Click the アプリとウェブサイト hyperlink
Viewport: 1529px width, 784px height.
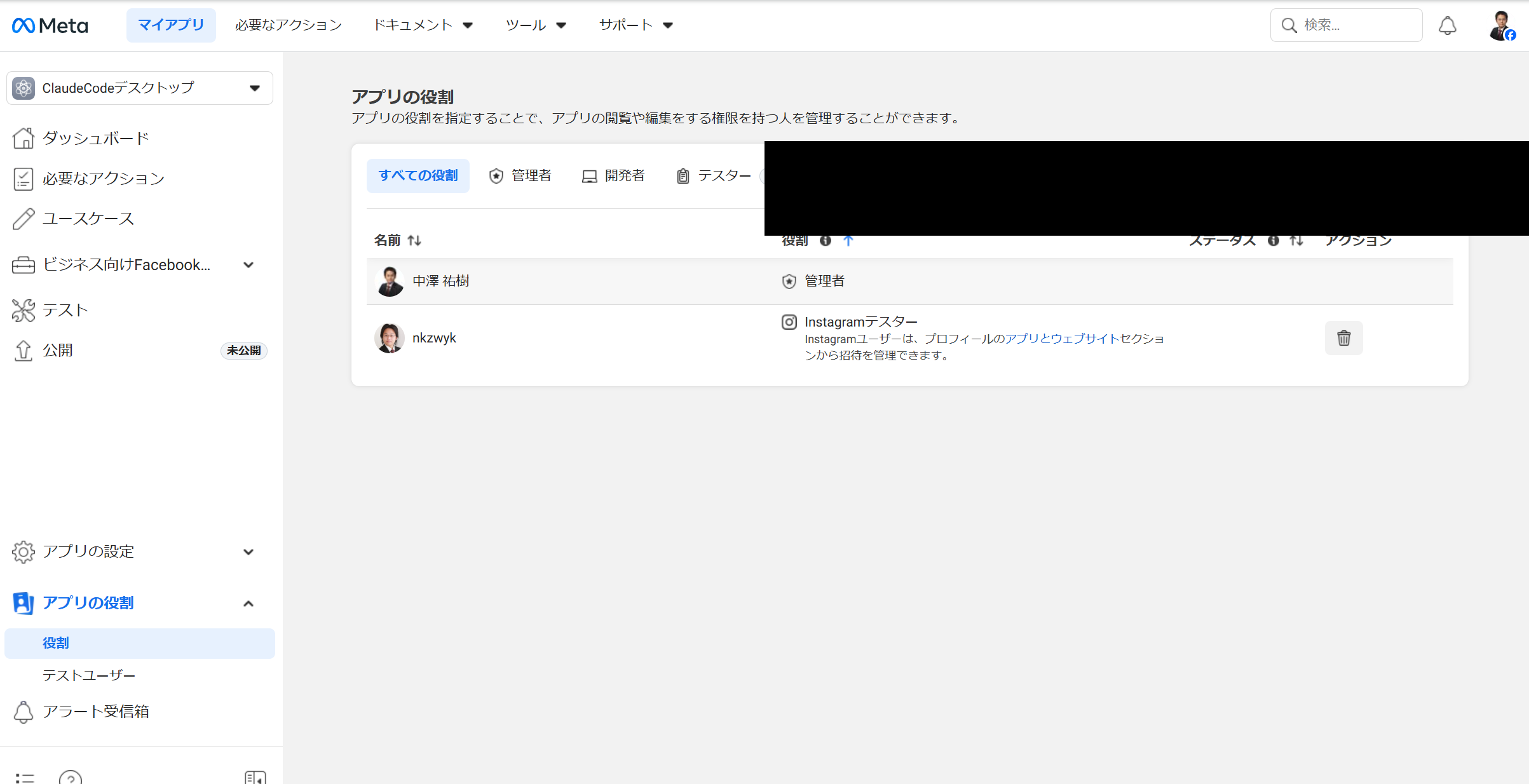[1062, 339]
